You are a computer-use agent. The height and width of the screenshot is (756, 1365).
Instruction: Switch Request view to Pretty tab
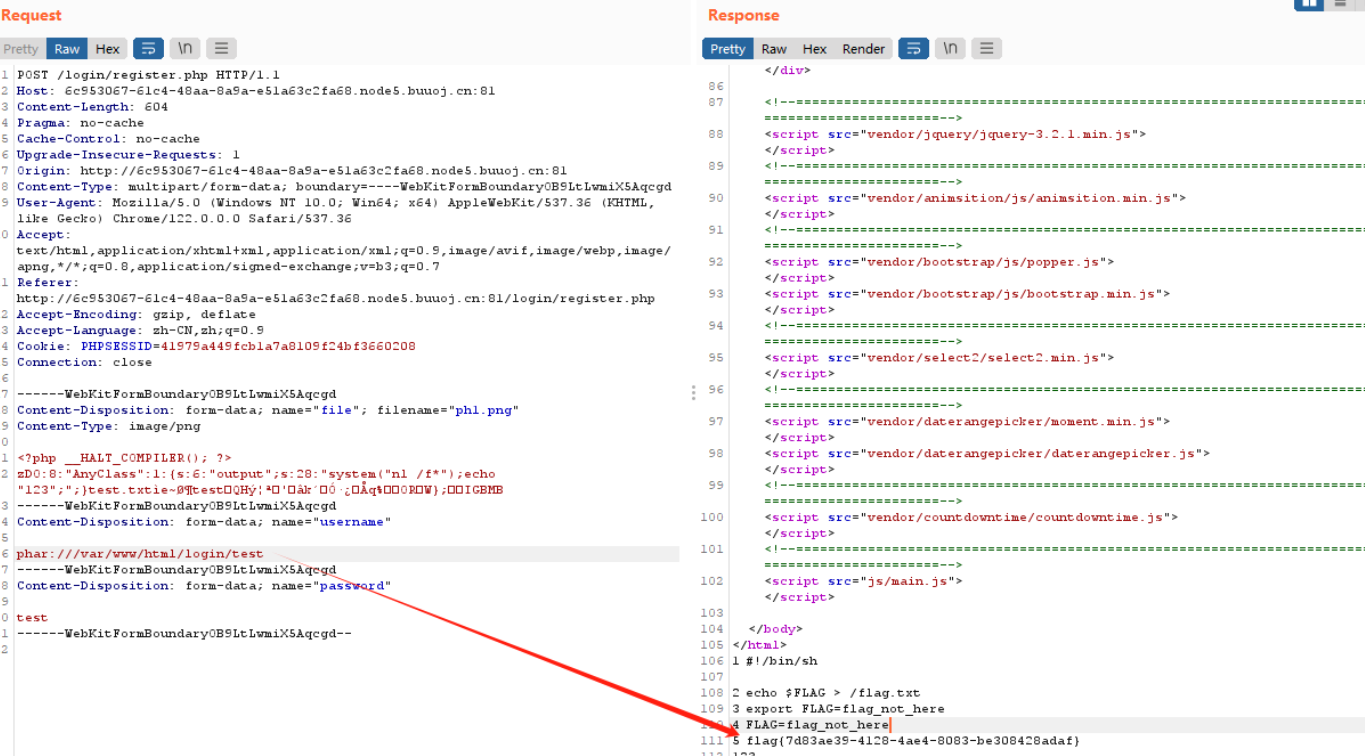(x=20, y=48)
